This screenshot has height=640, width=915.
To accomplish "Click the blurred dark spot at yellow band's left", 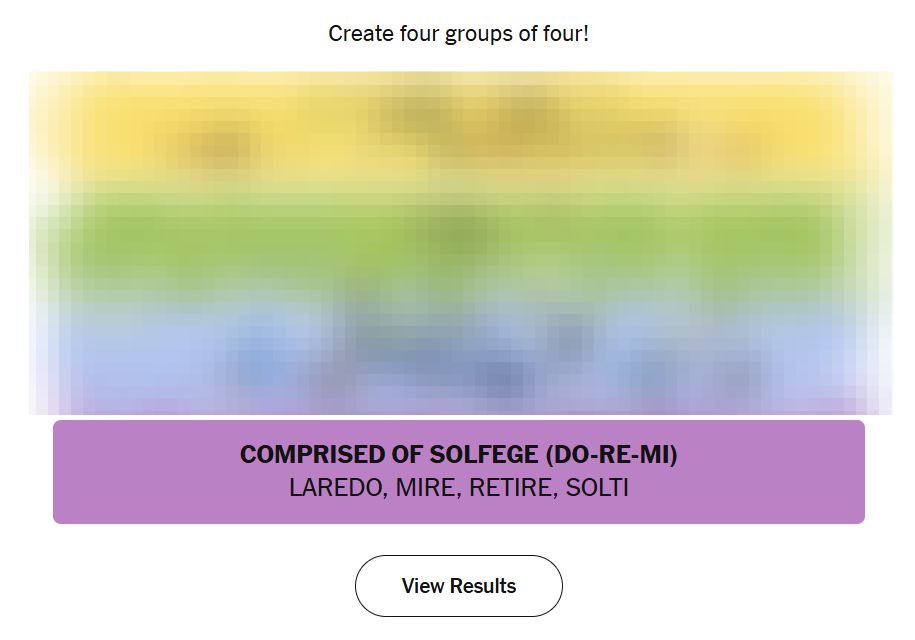I will pos(215,150).
